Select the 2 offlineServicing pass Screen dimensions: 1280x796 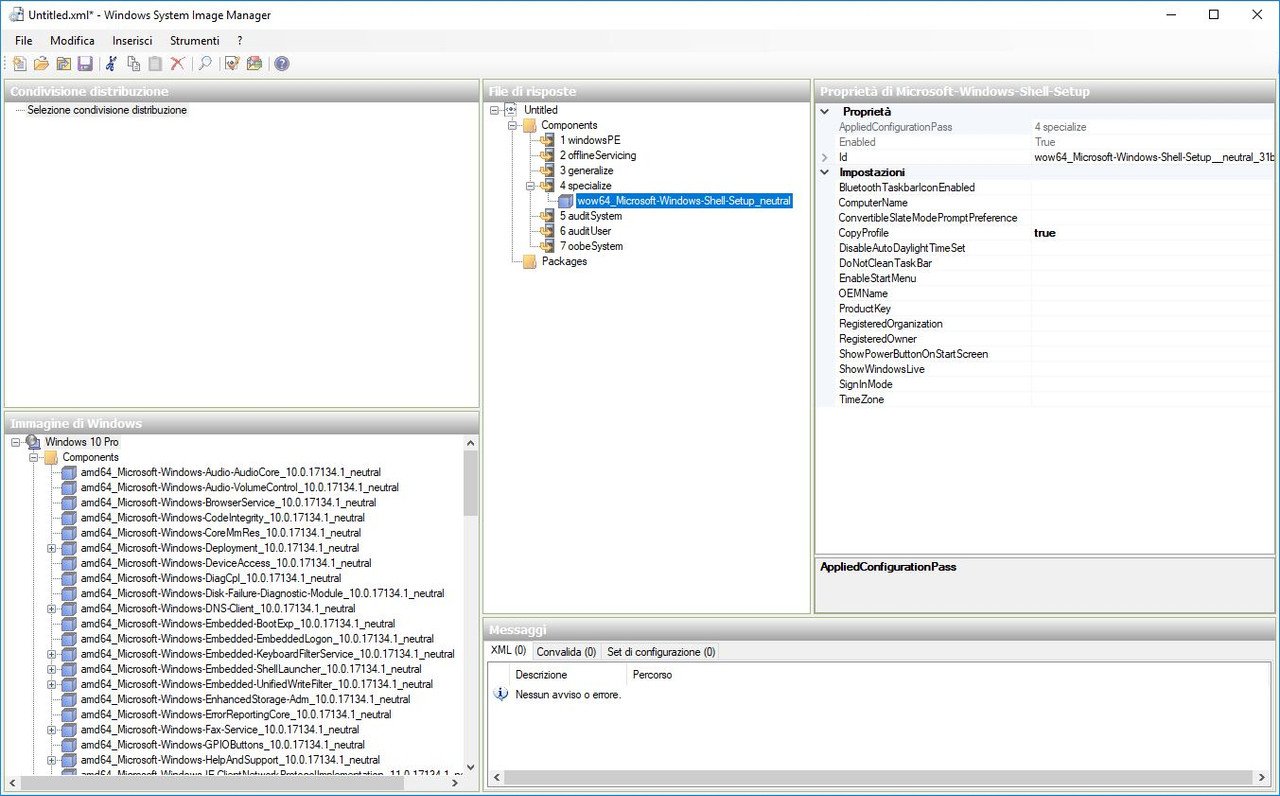(x=597, y=155)
